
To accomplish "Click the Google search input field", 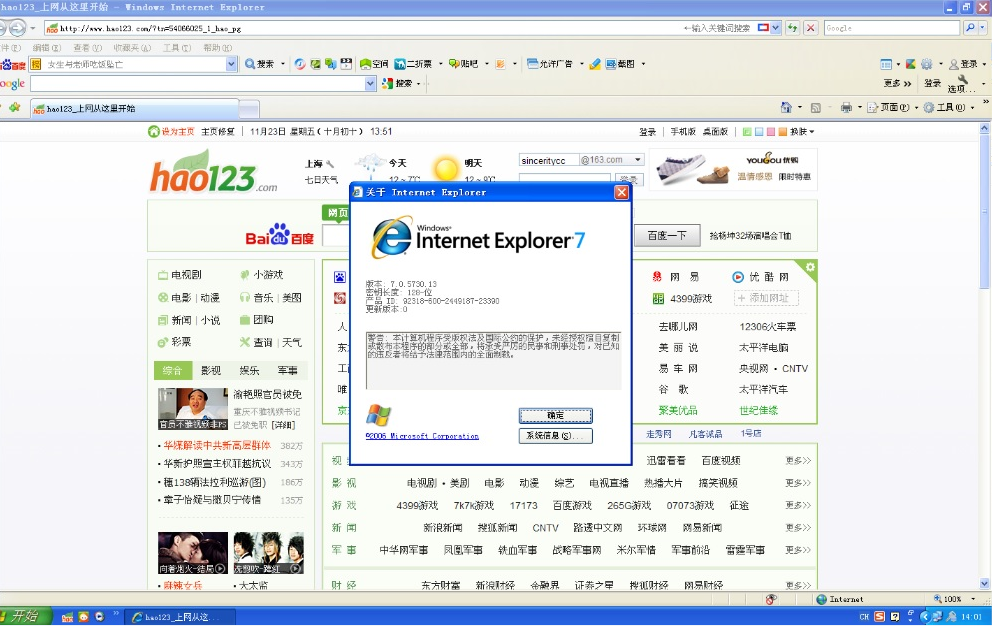I will click(x=892, y=28).
